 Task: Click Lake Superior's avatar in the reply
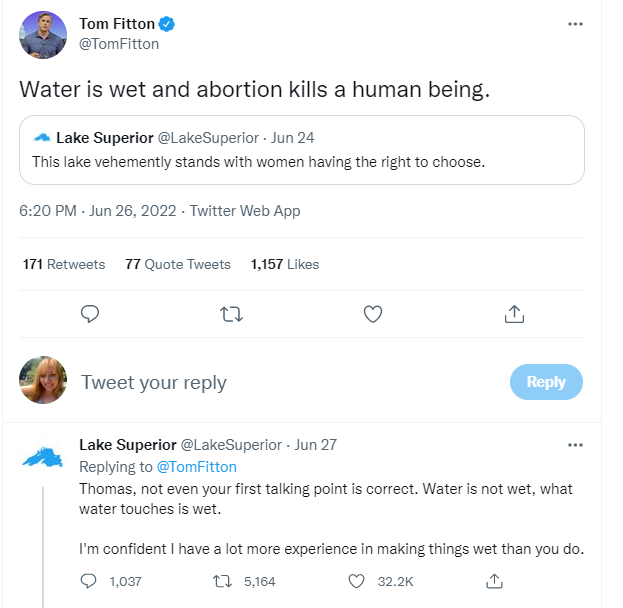pyautogui.click(x=44, y=456)
